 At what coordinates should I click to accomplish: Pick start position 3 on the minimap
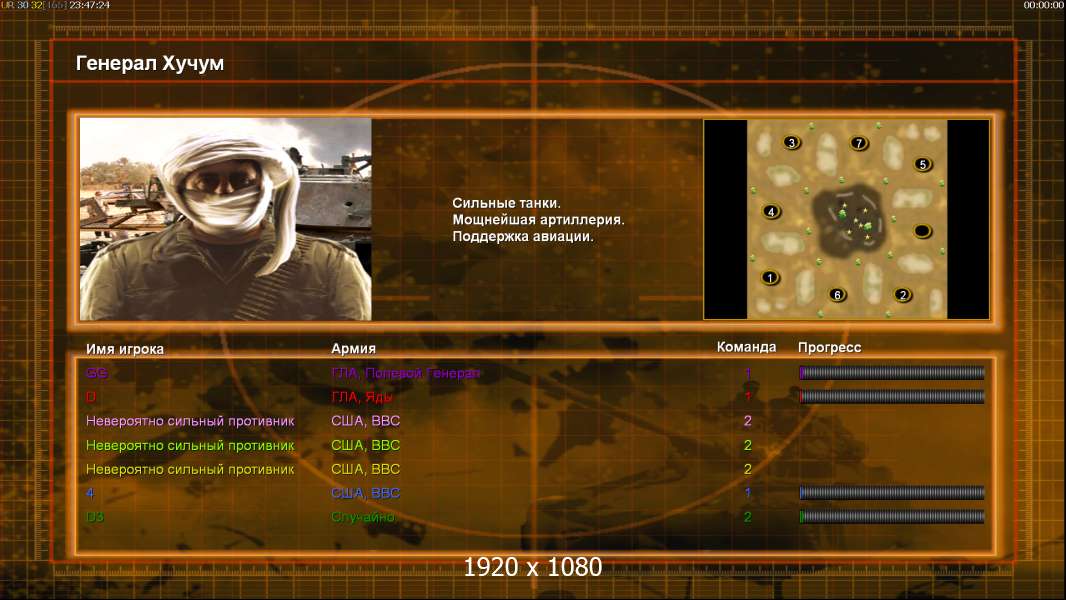point(792,143)
